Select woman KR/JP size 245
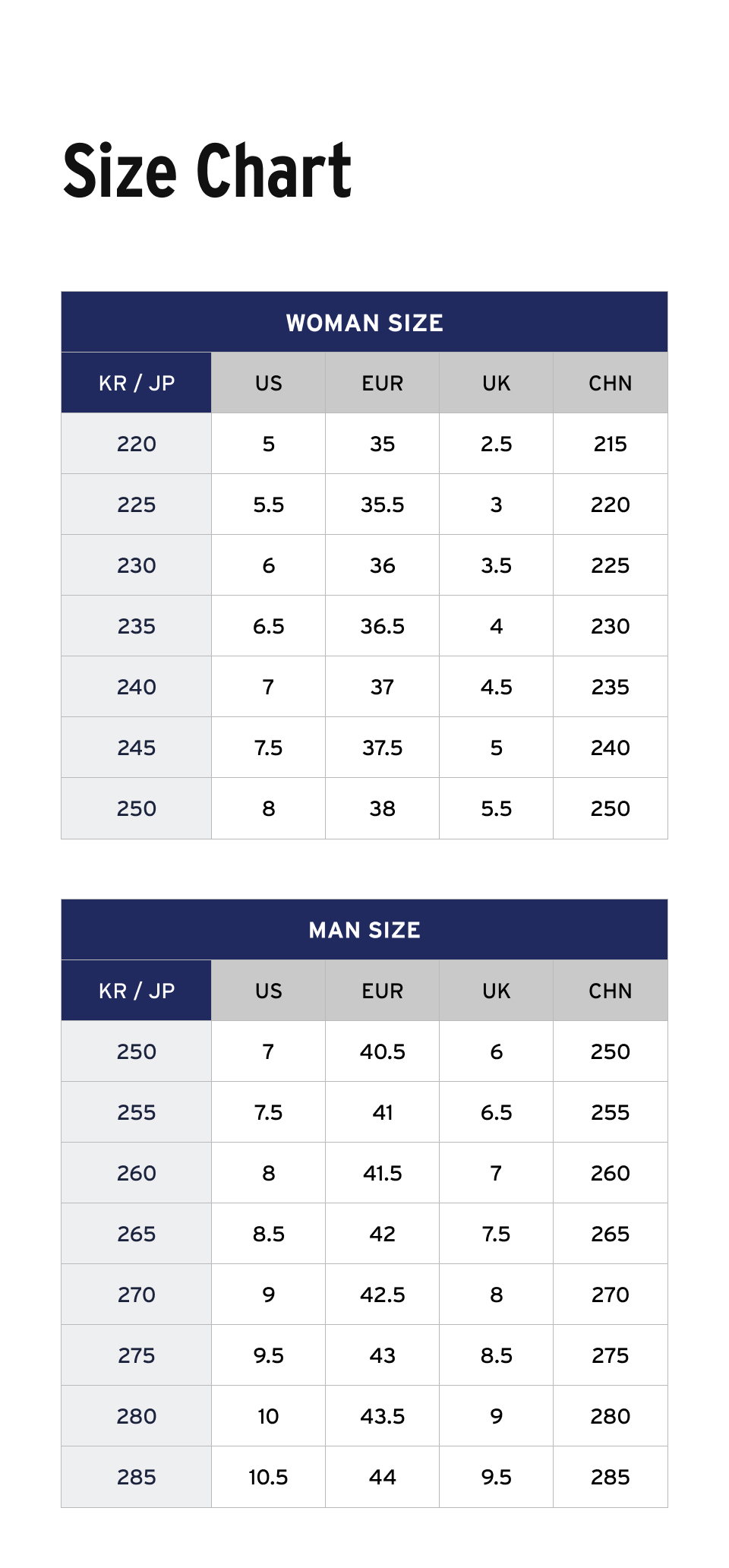The image size is (729, 1568). [137, 748]
